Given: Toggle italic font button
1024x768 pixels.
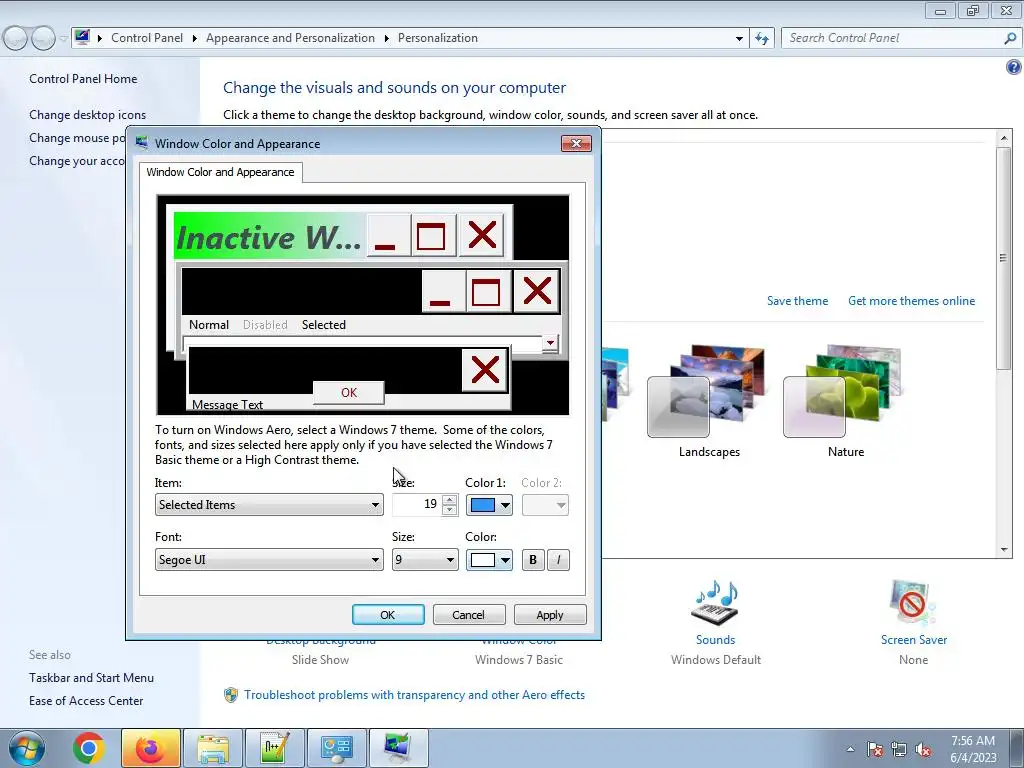Looking at the screenshot, I should tap(558, 560).
